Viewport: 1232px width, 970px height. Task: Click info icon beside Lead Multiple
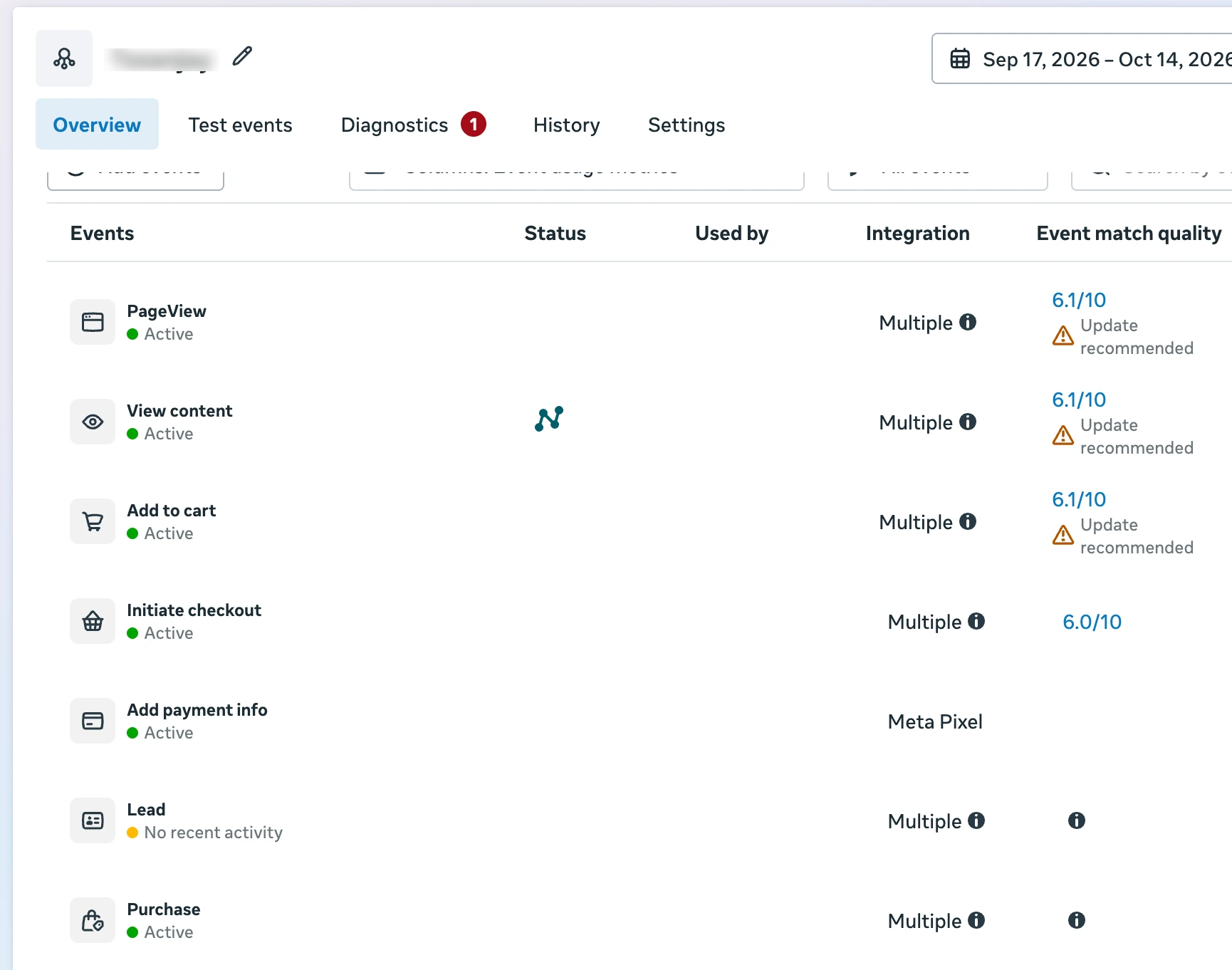(x=976, y=820)
